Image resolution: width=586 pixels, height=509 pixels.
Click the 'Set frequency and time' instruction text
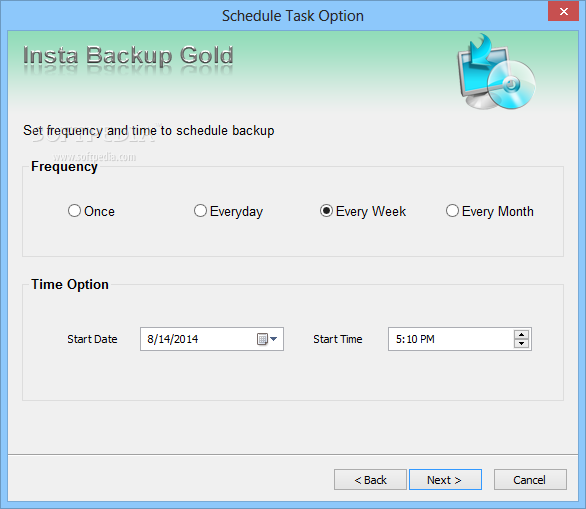(x=149, y=131)
